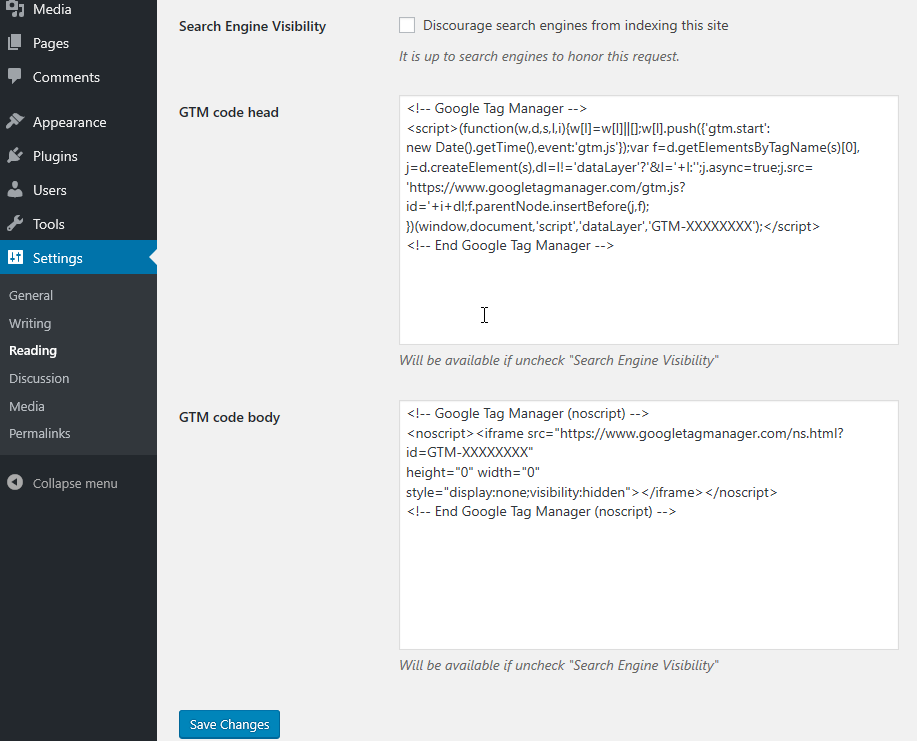Open the General settings submenu
This screenshot has height=741, width=917.
31,295
